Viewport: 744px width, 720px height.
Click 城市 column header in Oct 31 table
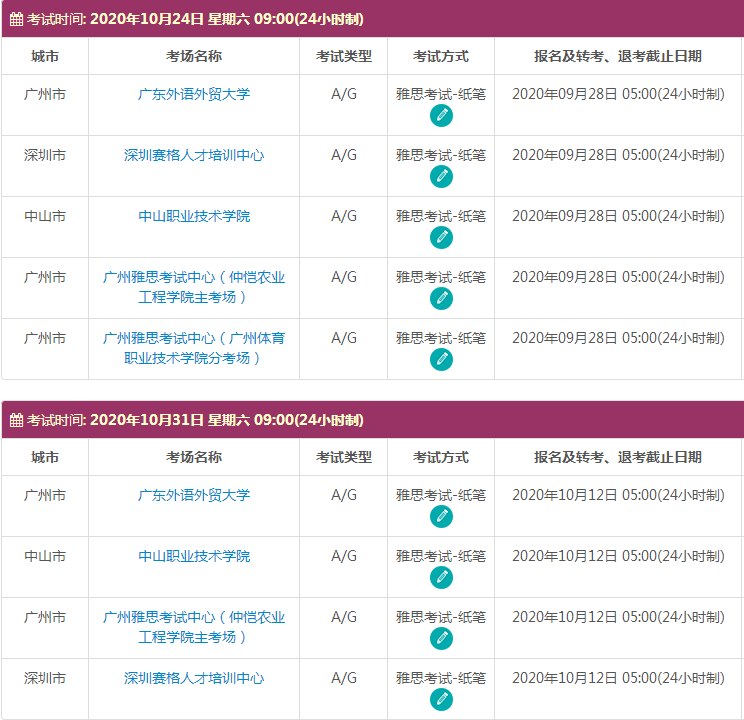pyautogui.click(x=45, y=458)
